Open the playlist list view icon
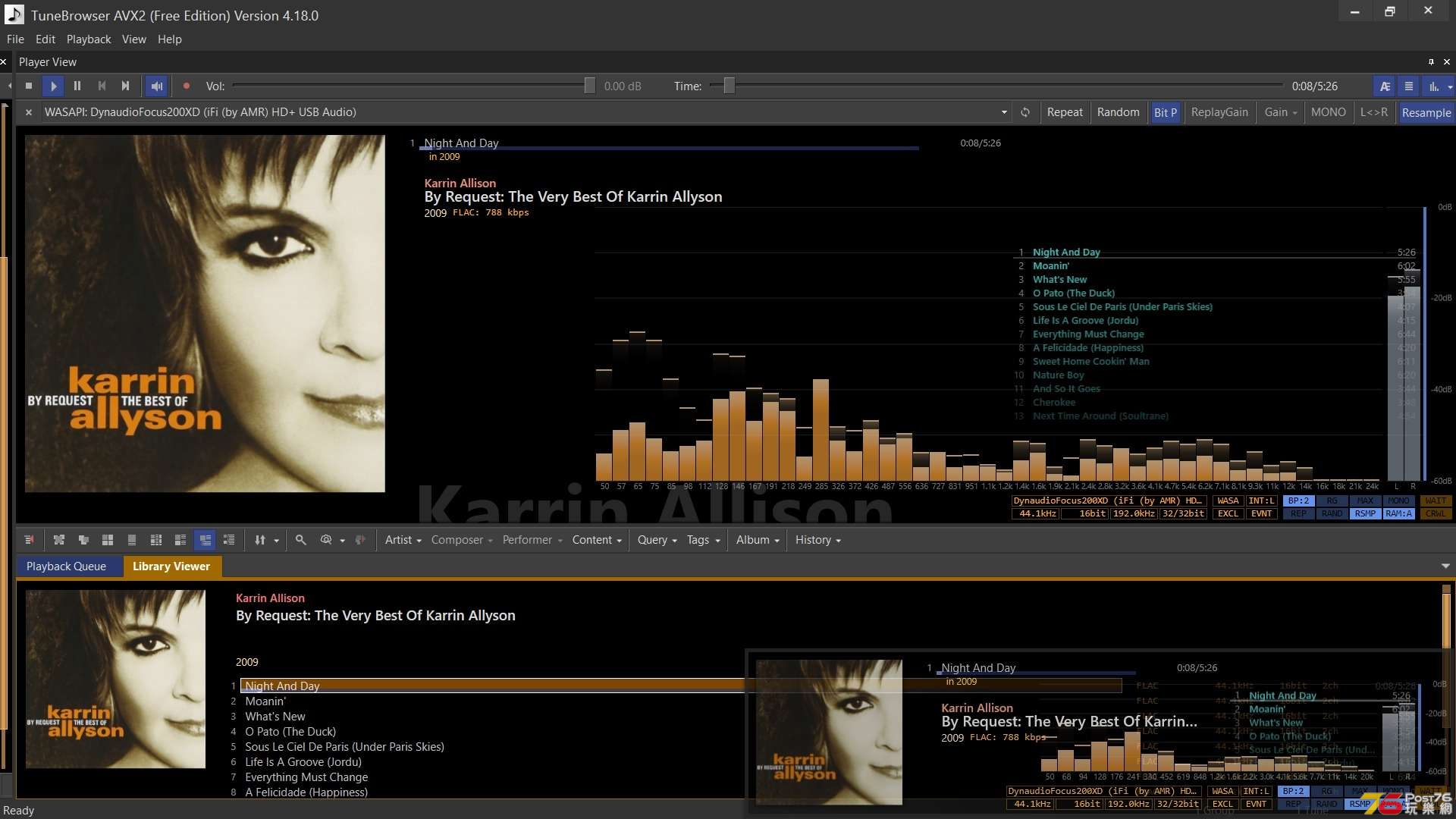 pyautogui.click(x=1409, y=86)
